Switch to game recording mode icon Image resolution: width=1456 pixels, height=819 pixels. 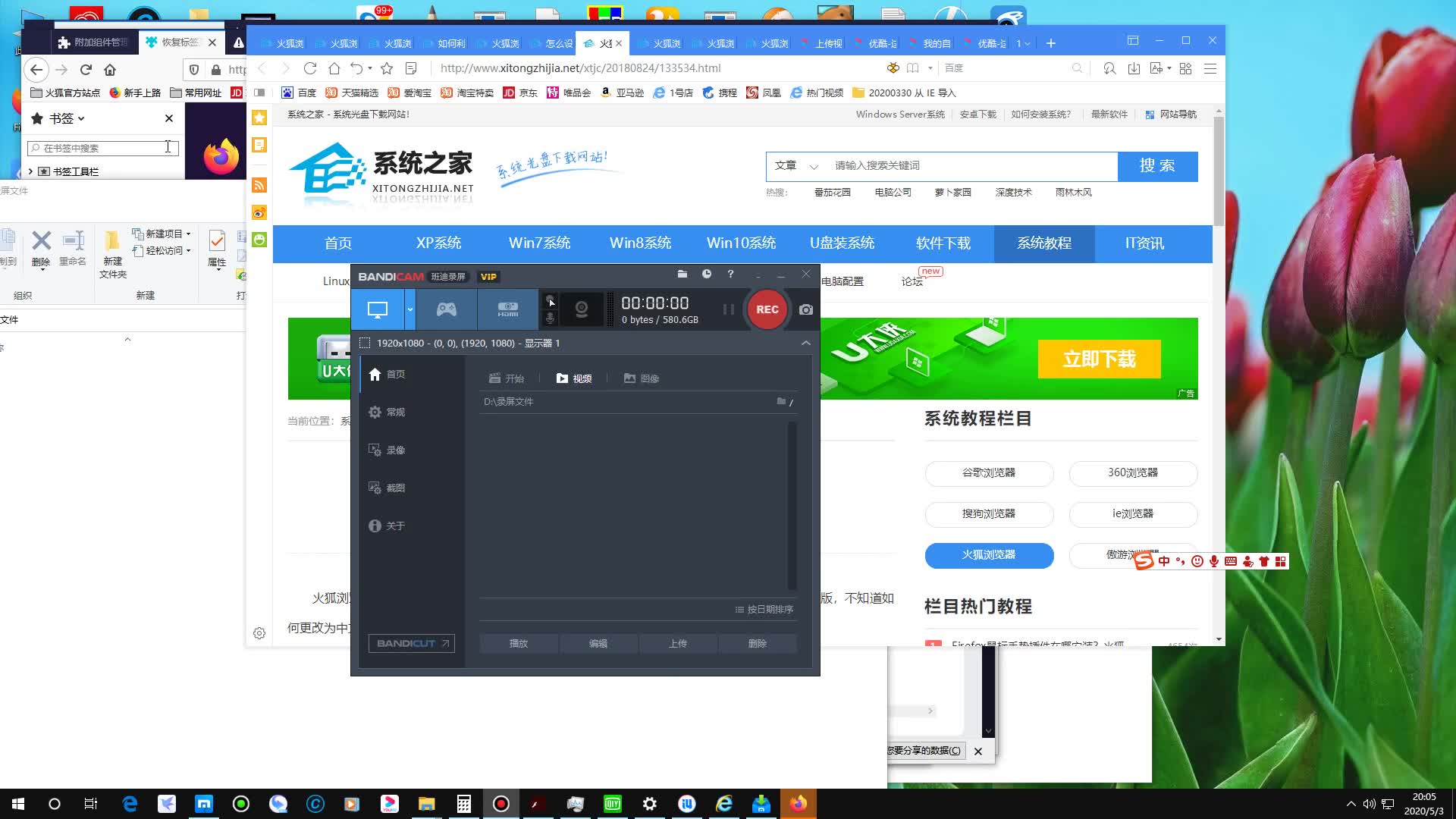pos(446,309)
